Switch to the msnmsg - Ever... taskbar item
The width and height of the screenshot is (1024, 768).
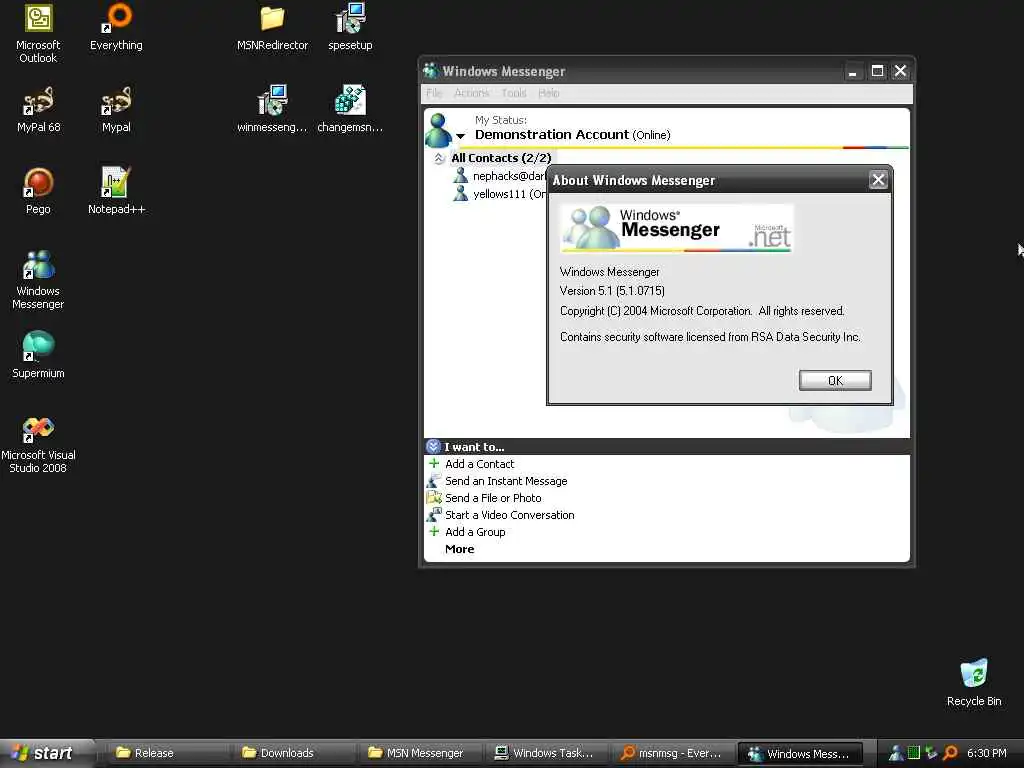(x=673, y=753)
